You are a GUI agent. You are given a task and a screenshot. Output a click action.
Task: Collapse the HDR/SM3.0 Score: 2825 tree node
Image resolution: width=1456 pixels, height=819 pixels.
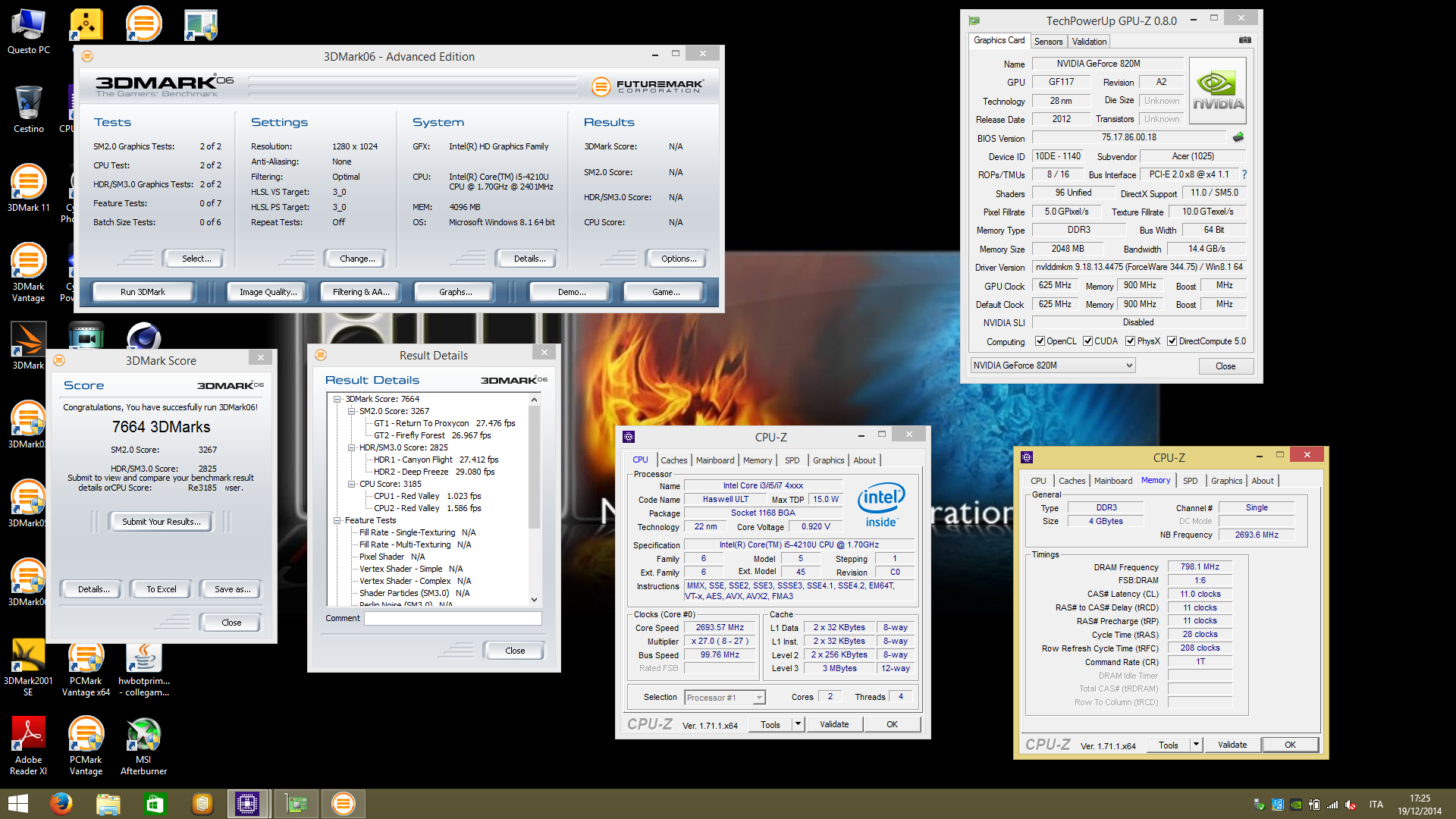pos(351,447)
